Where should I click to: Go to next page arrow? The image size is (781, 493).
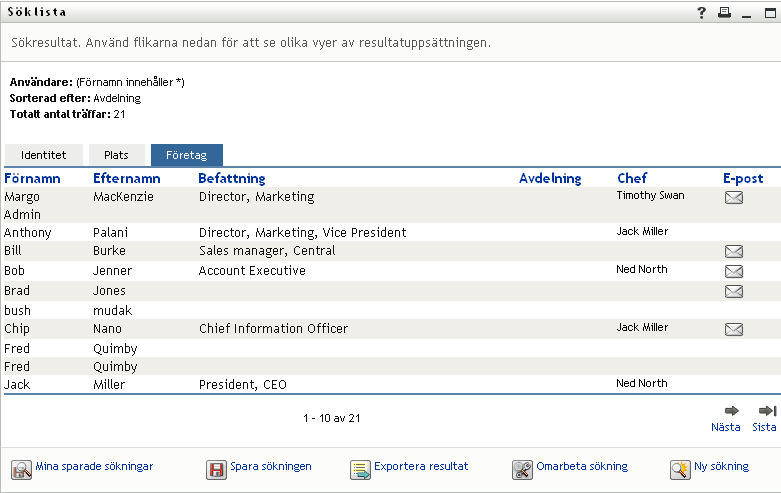[x=732, y=411]
